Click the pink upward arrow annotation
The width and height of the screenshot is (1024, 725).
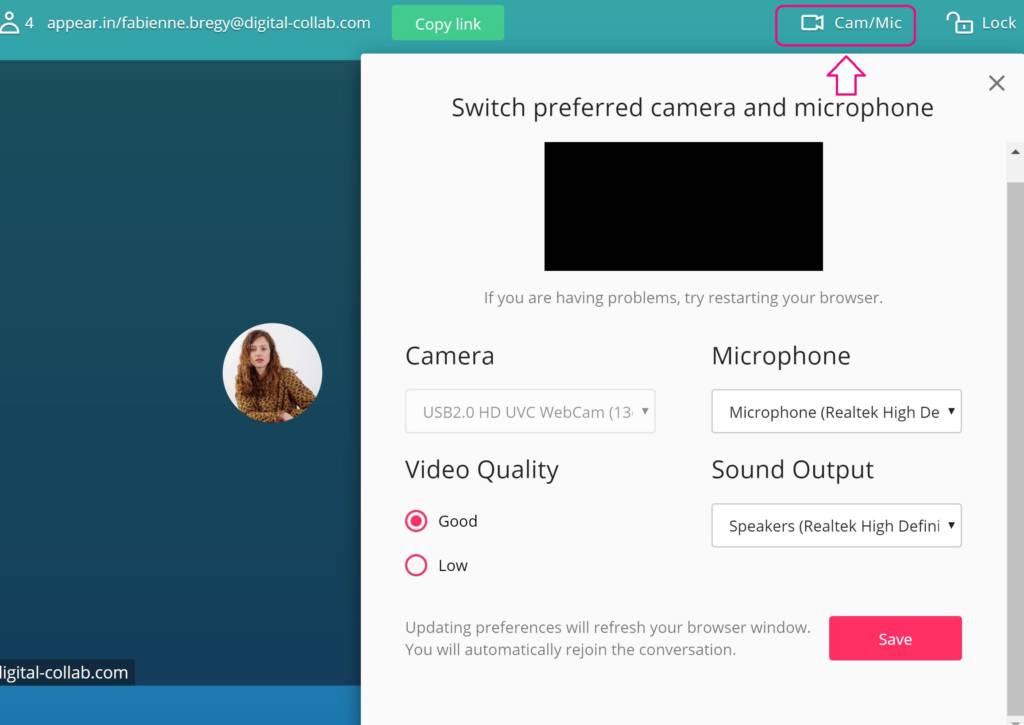click(846, 75)
